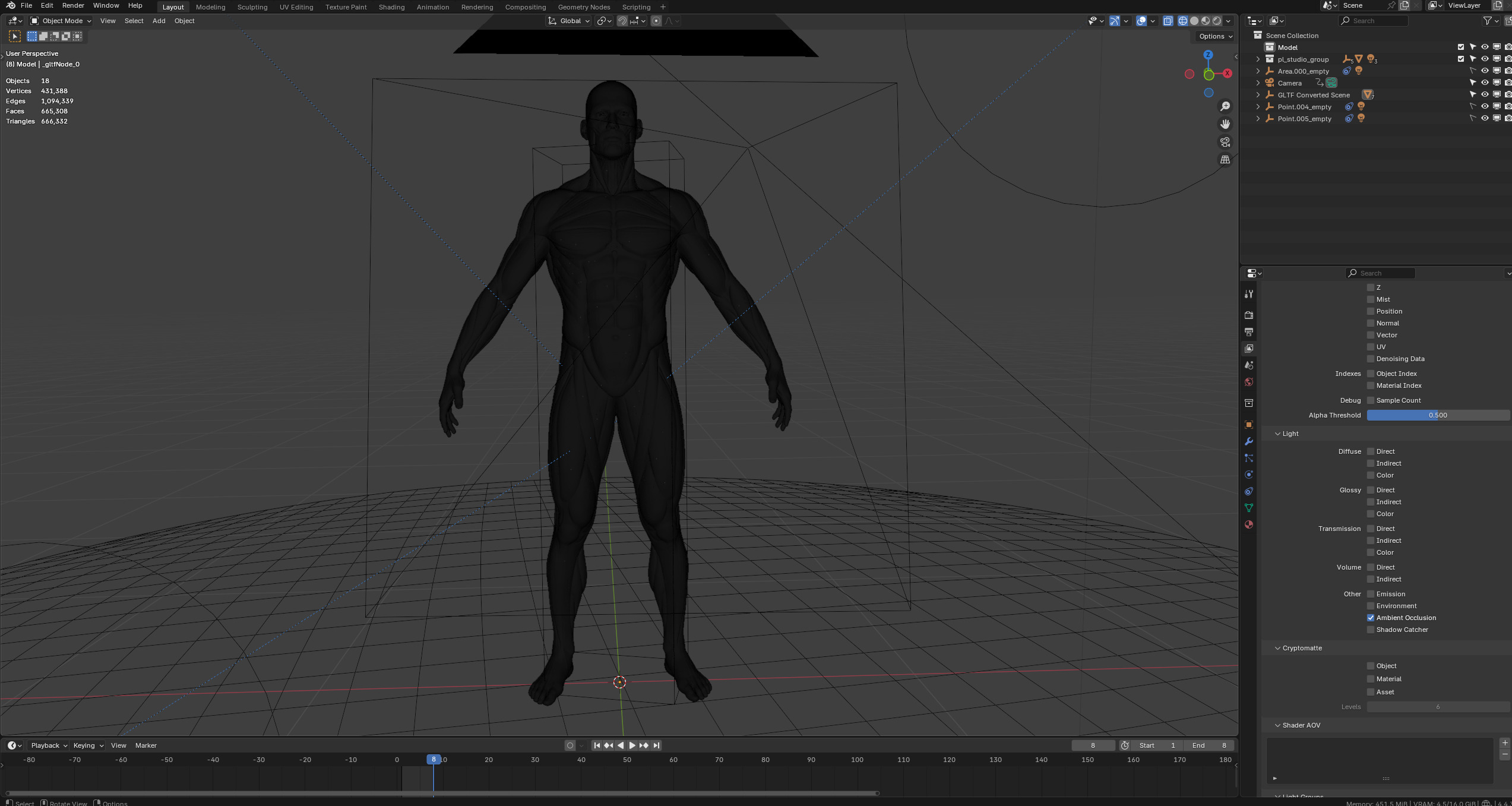
Task: Add a Shader AOV with plus button
Action: click(1504, 743)
